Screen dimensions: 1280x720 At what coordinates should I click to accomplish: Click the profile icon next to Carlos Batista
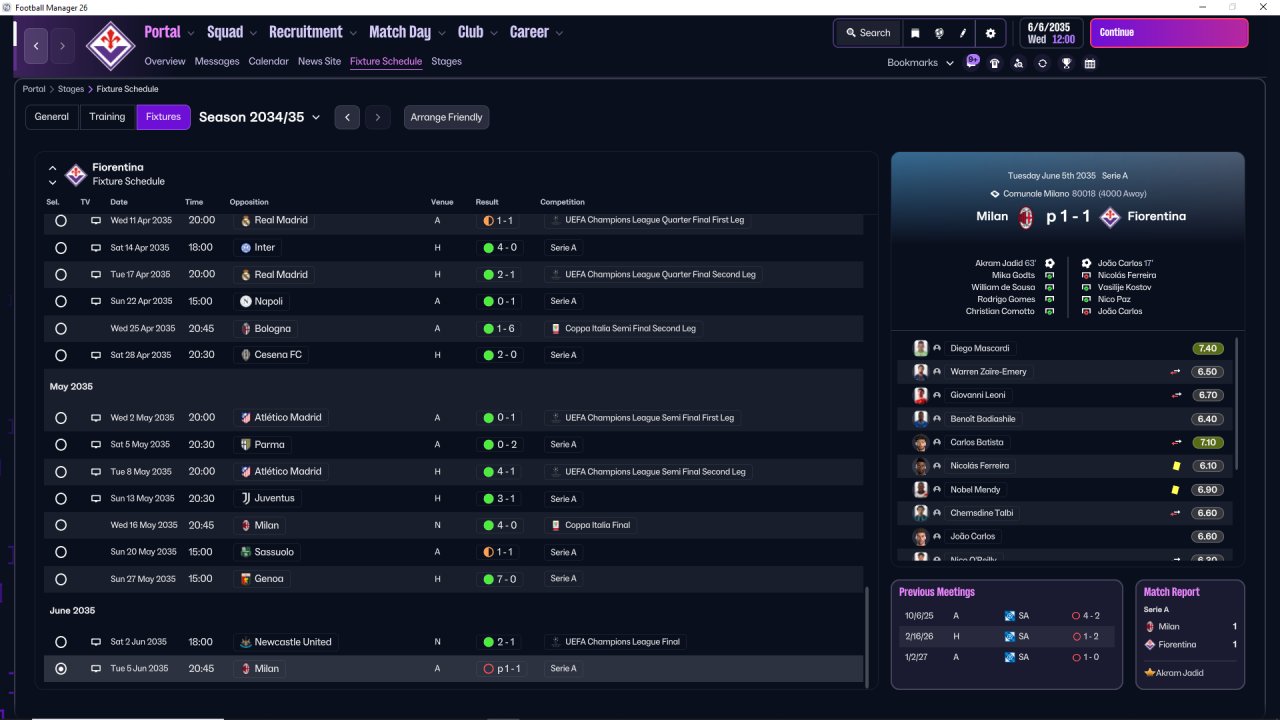937,442
